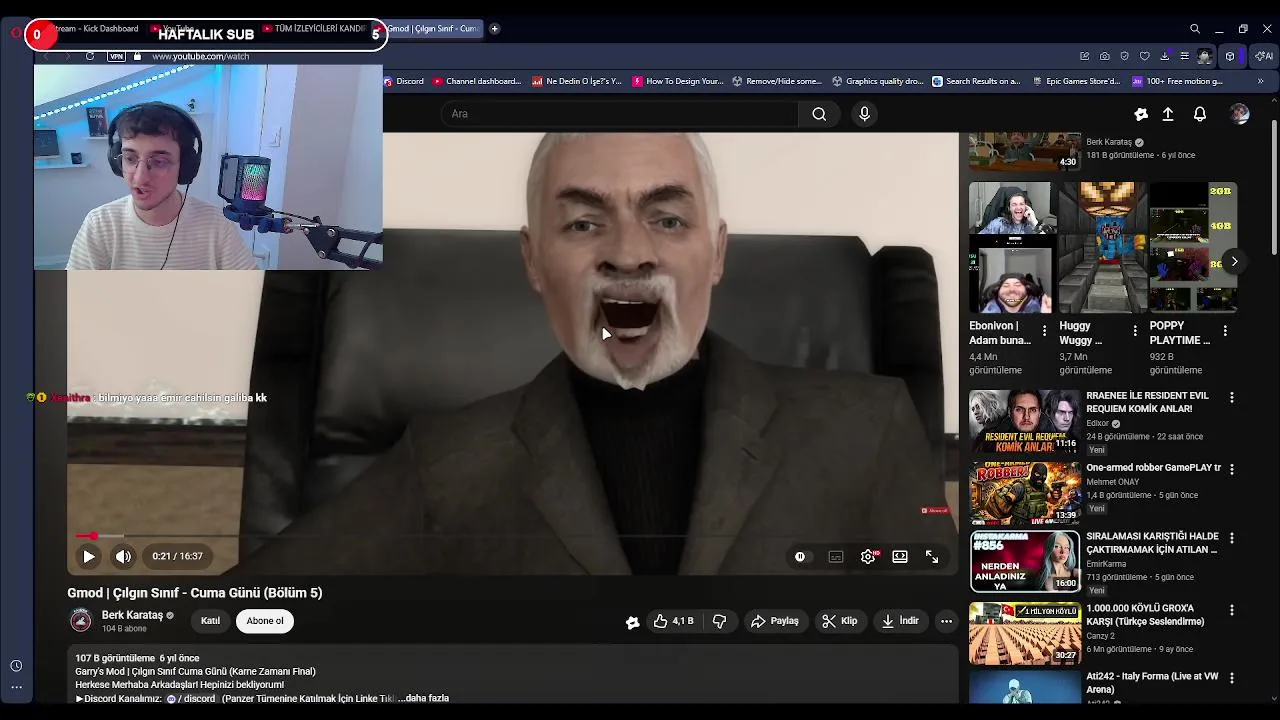The height and width of the screenshot is (720, 1280).
Task: Start voice search with microphone icon
Action: coord(865,114)
